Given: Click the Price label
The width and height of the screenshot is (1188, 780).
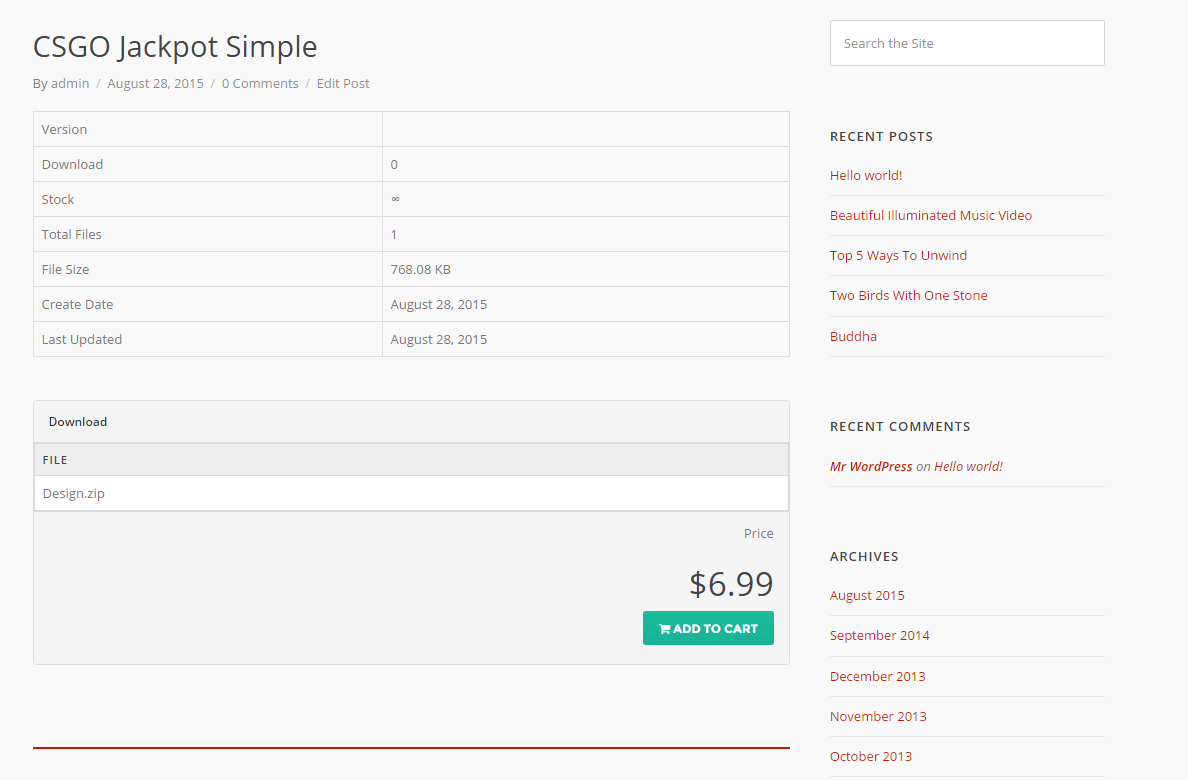Looking at the screenshot, I should click(758, 534).
